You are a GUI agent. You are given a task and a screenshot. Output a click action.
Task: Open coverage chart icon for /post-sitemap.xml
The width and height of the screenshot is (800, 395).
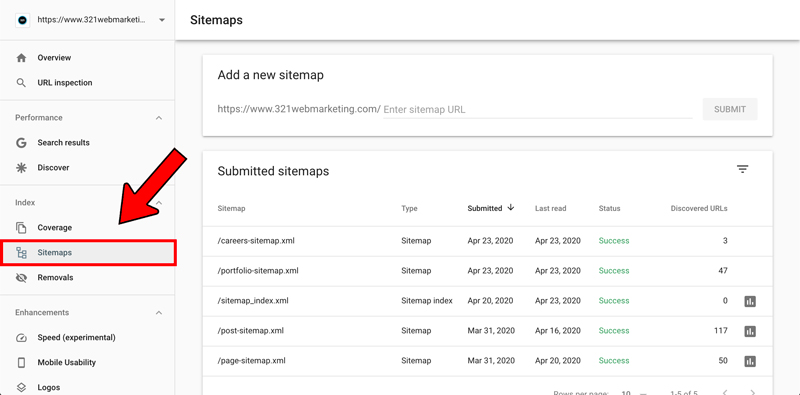click(x=749, y=332)
